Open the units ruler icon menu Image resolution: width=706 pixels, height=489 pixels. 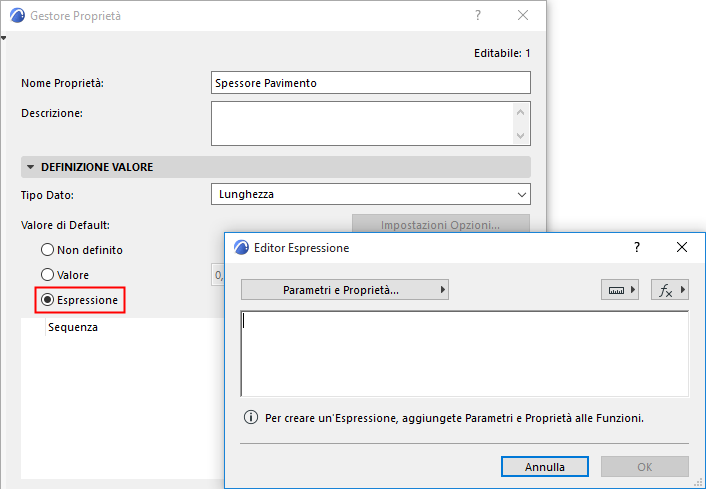tap(620, 290)
